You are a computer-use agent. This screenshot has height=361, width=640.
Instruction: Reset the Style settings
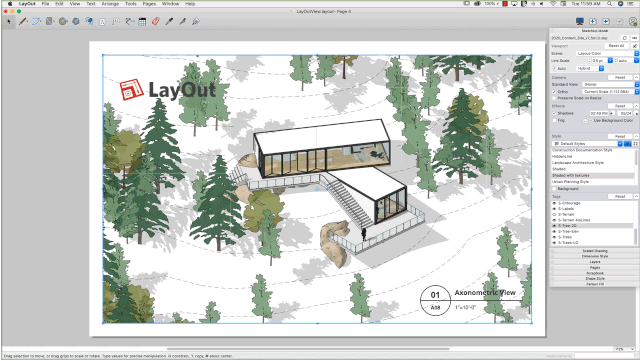coord(620,136)
